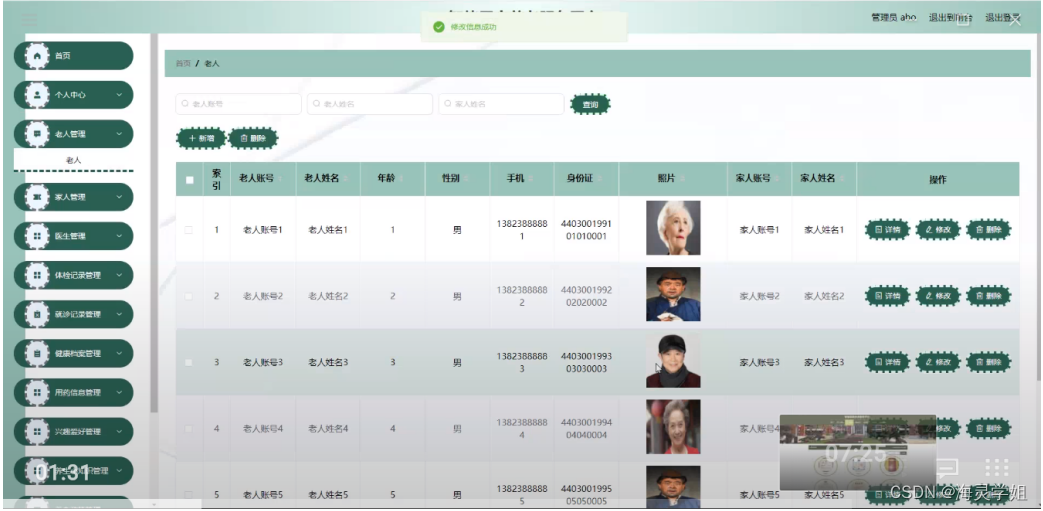Click the video player comment bubble icon
Screen dimensions: 1043x511
(x=947, y=468)
